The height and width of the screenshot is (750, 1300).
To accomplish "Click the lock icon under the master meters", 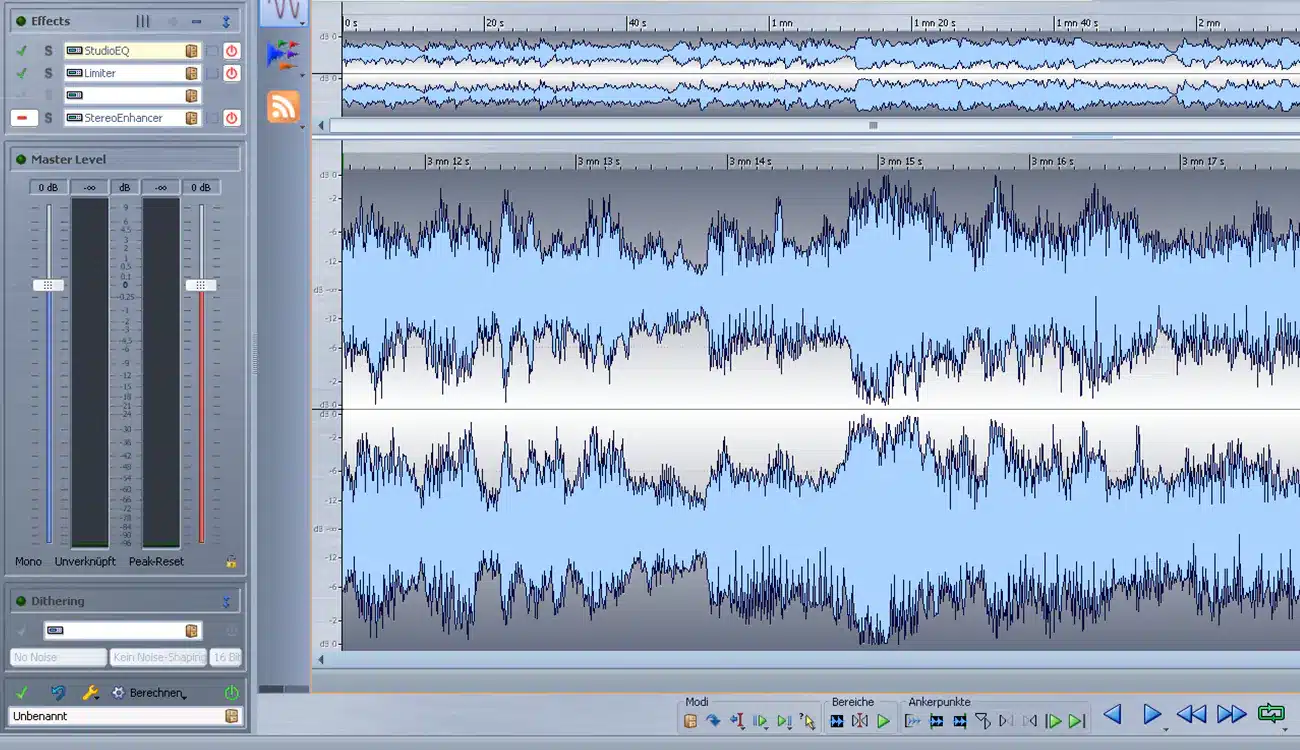I will 231,562.
